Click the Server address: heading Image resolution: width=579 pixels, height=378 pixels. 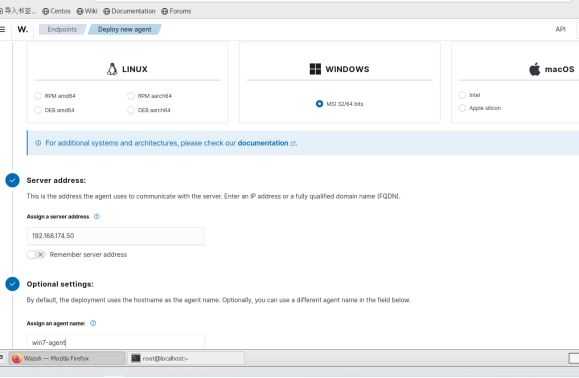pyautogui.click(x=56, y=180)
